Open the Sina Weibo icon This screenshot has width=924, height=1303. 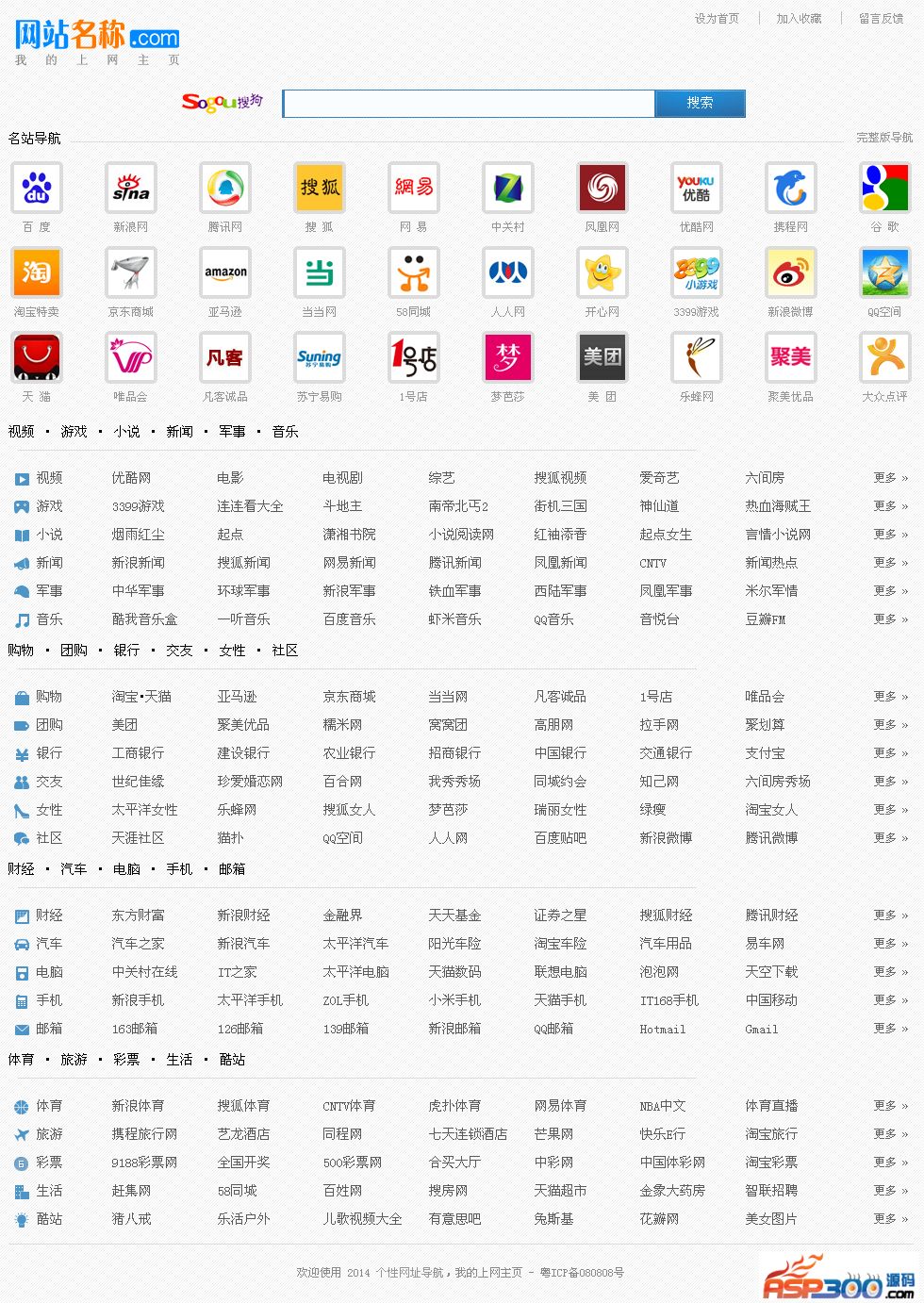click(x=791, y=272)
